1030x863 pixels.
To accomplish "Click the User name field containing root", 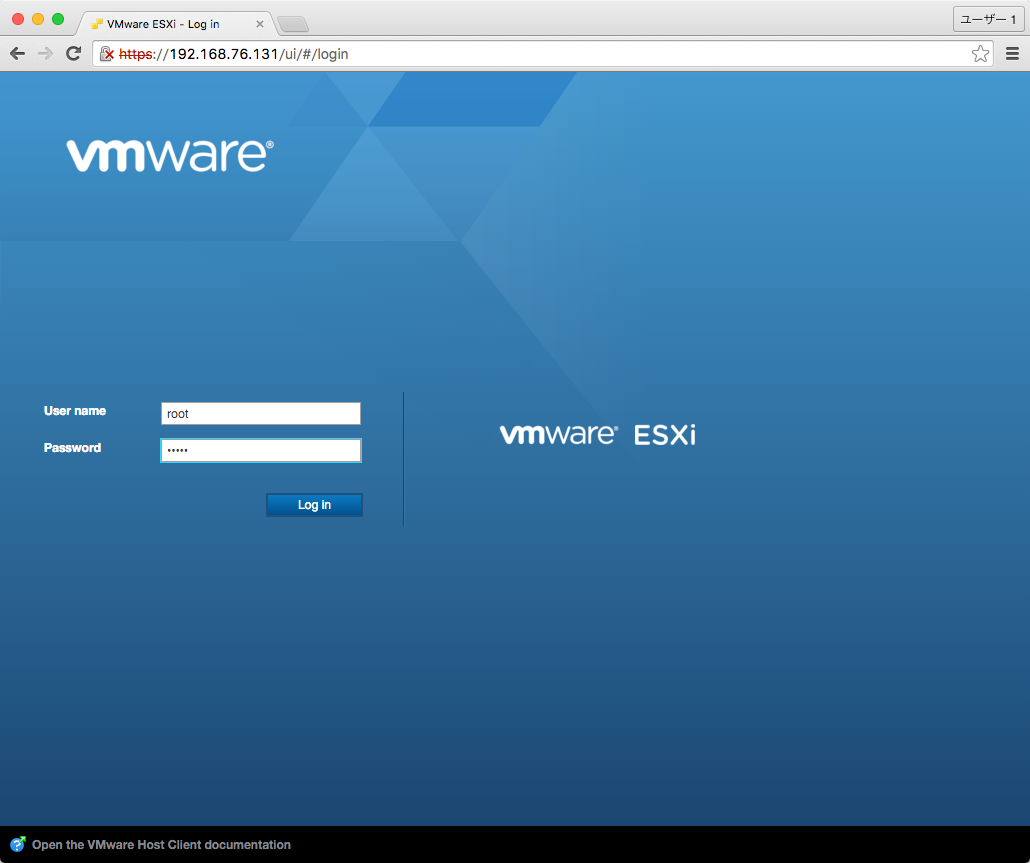I will pyautogui.click(x=260, y=413).
